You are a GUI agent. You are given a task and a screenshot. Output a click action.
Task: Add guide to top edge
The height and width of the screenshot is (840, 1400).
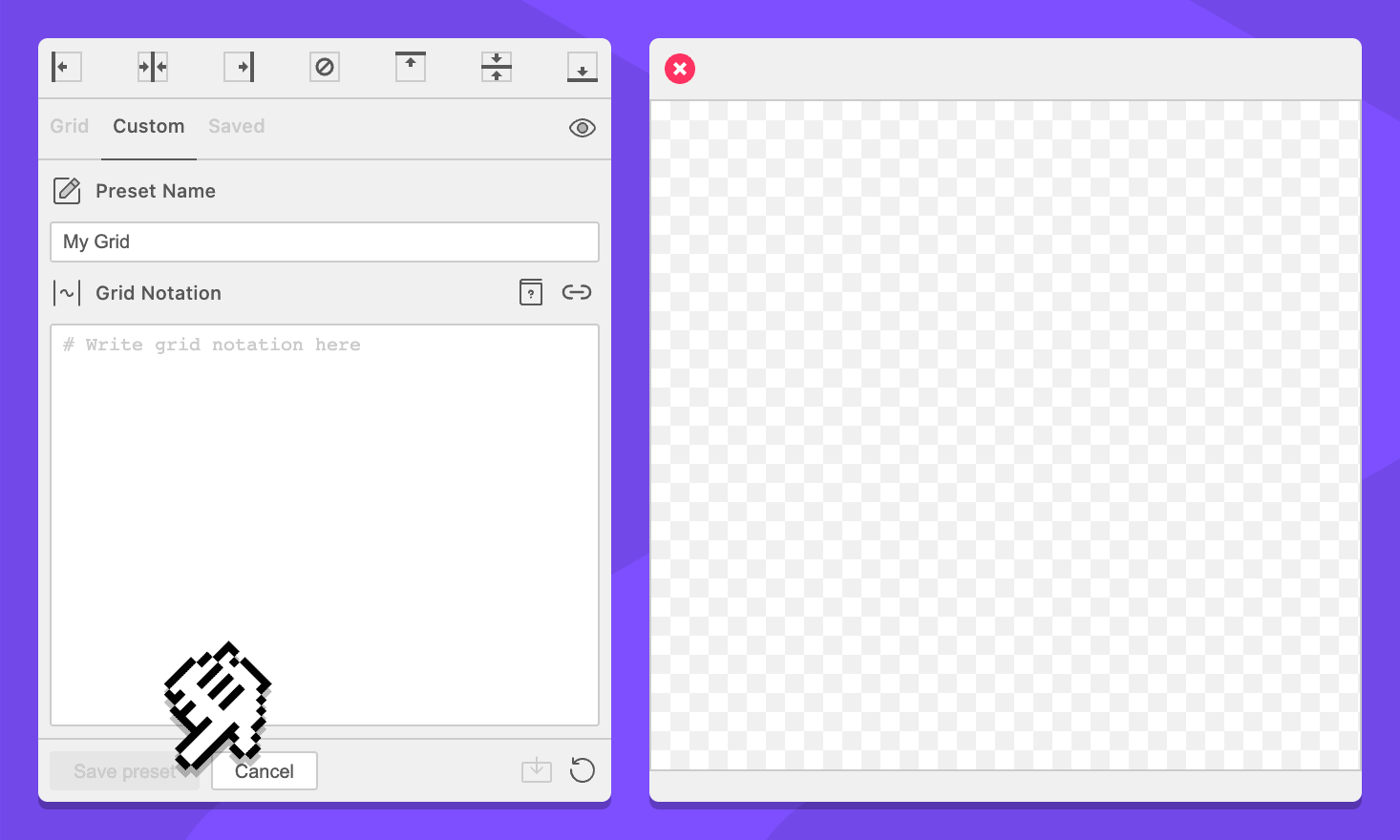(411, 67)
